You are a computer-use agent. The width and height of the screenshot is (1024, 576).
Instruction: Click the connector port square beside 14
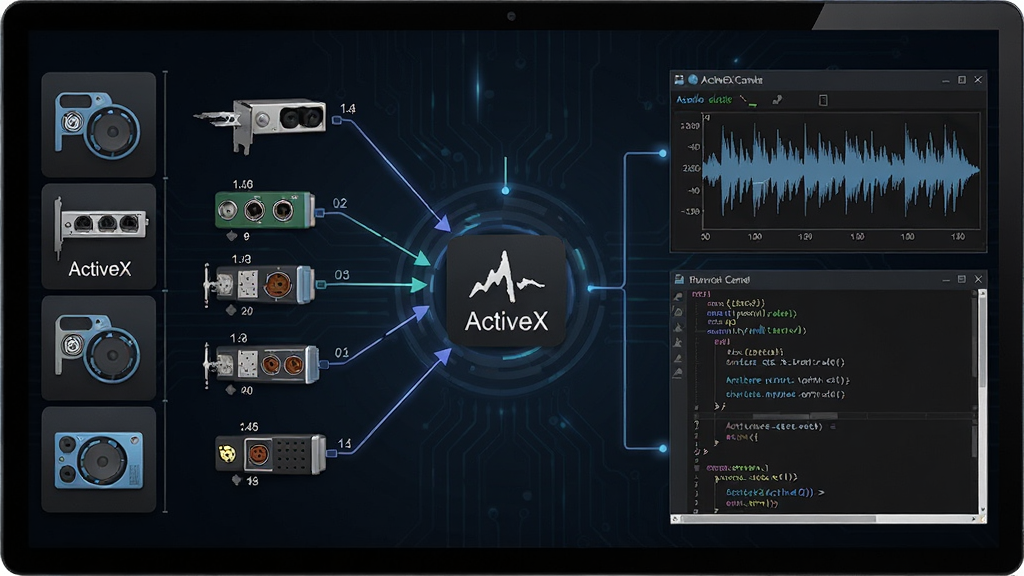pyautogui.click(x=331, y=453)
